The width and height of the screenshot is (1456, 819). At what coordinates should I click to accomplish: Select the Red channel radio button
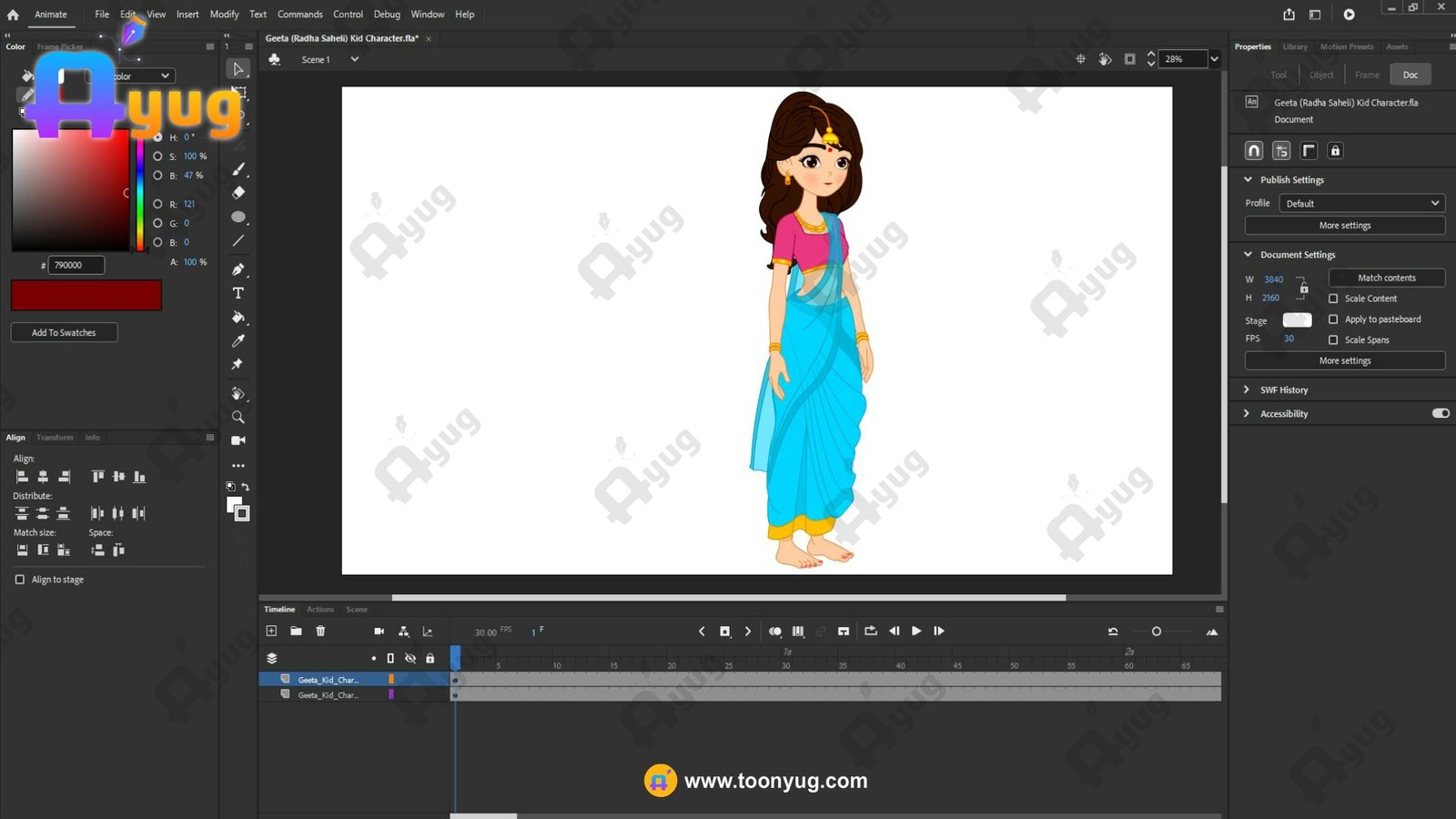tap(157, 204)
